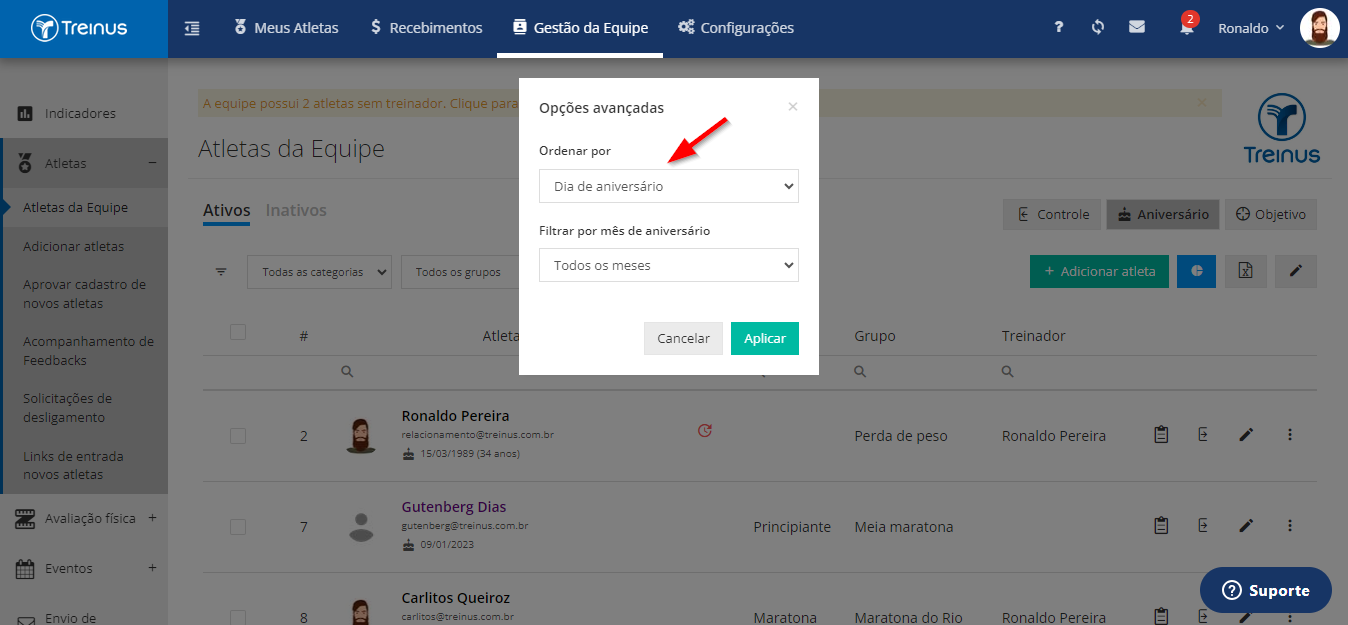This screenshot has width=1348, height=625.
Task: Click the blue pie chart icon button
Action: [x=1196, y=271]
